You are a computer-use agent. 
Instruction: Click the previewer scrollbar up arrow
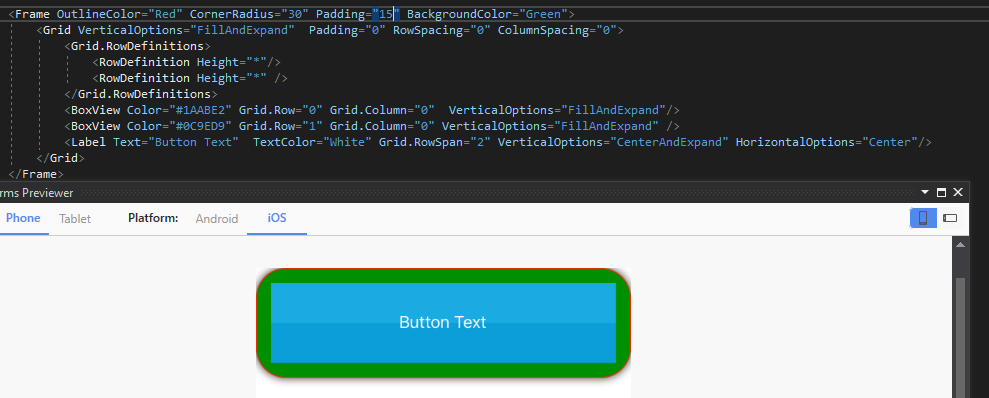click(961, 245)
